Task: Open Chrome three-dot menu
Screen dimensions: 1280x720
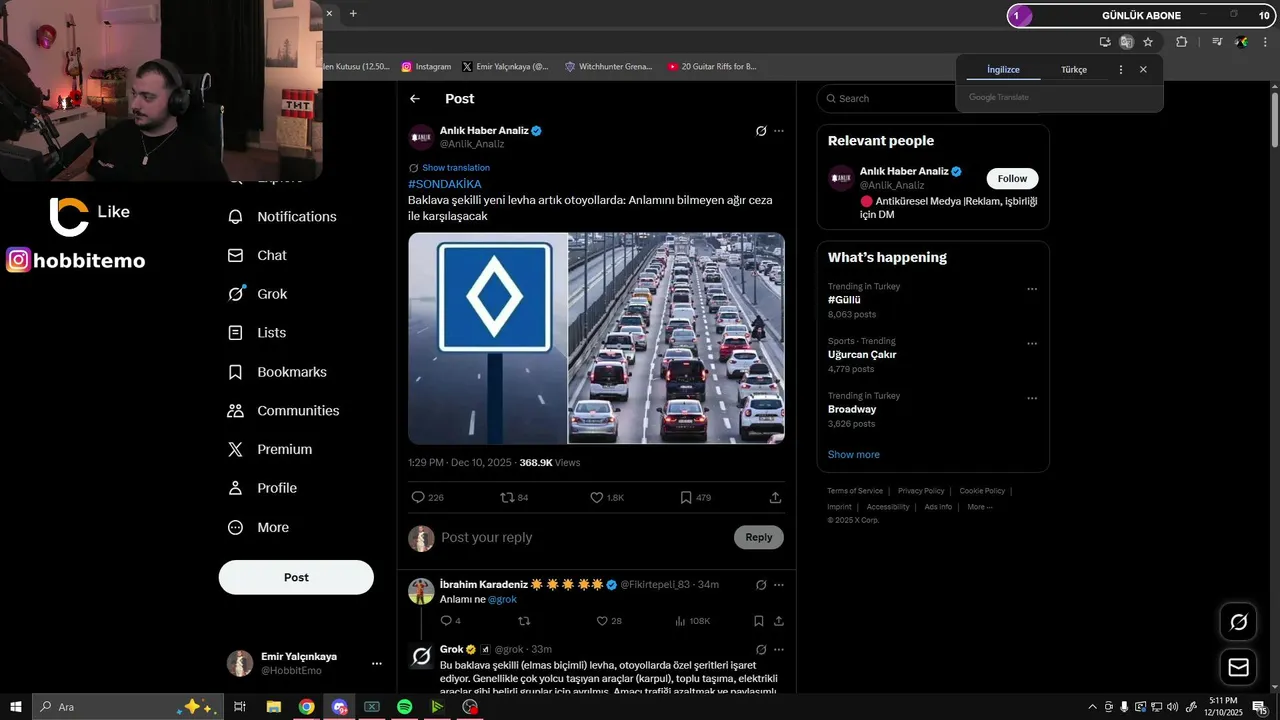Action: coord(1266,42)
